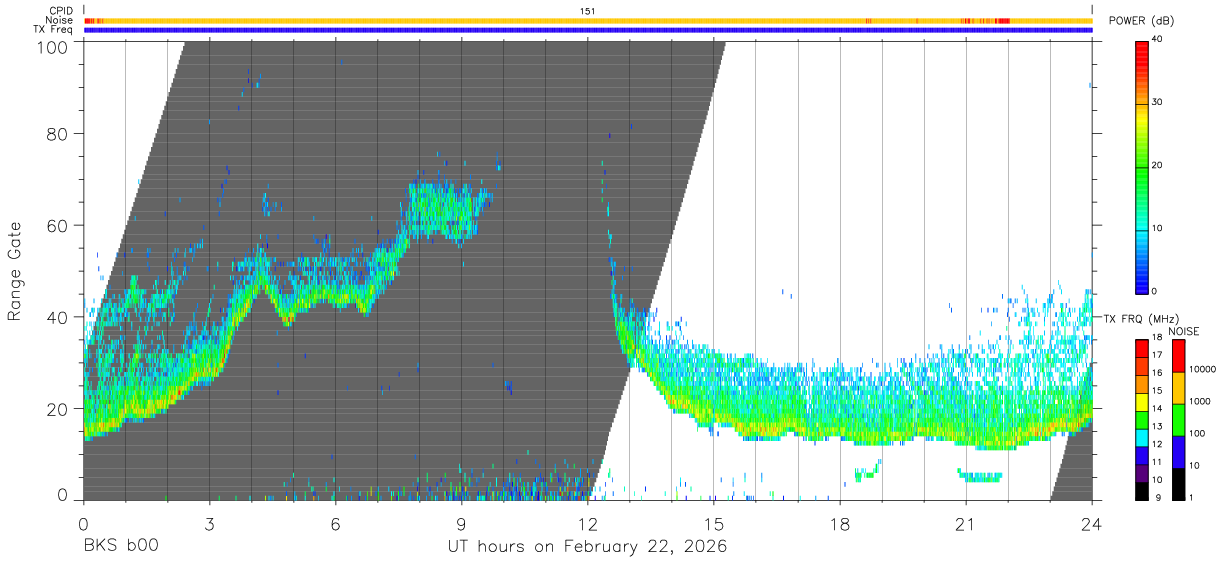Screen dimensions: 1228x567
Task: Click the Noise row label
Action: (61, 20)
